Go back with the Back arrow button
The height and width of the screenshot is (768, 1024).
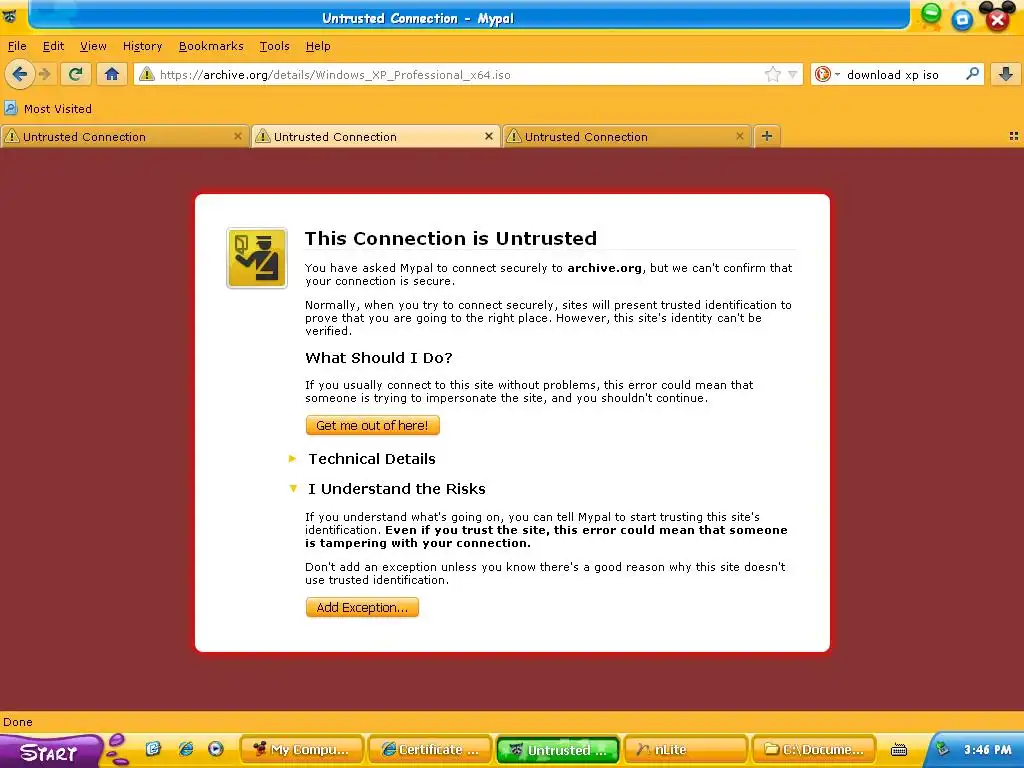coord(20,74)
